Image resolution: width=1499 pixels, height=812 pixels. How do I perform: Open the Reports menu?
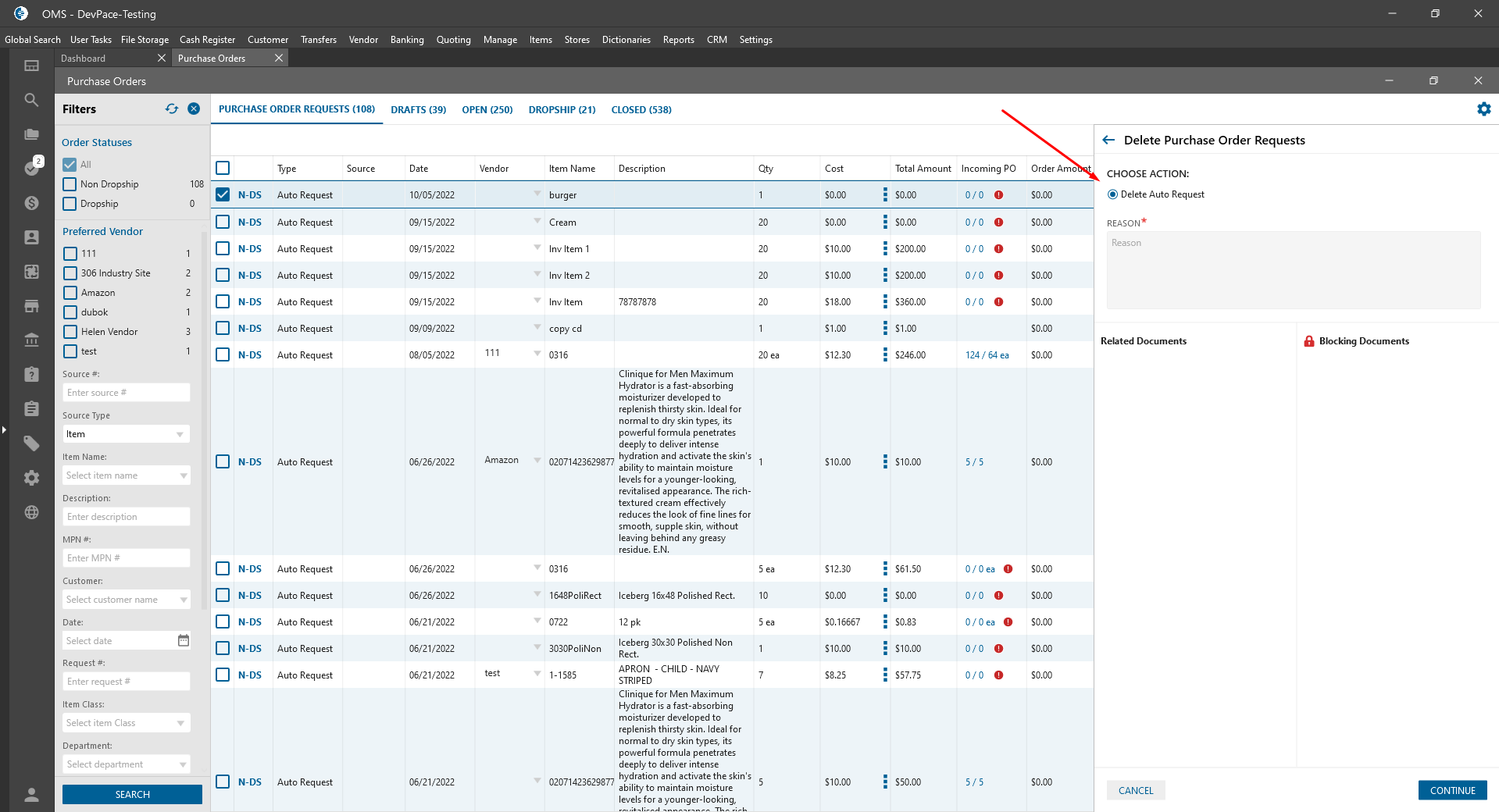(678, 40)
